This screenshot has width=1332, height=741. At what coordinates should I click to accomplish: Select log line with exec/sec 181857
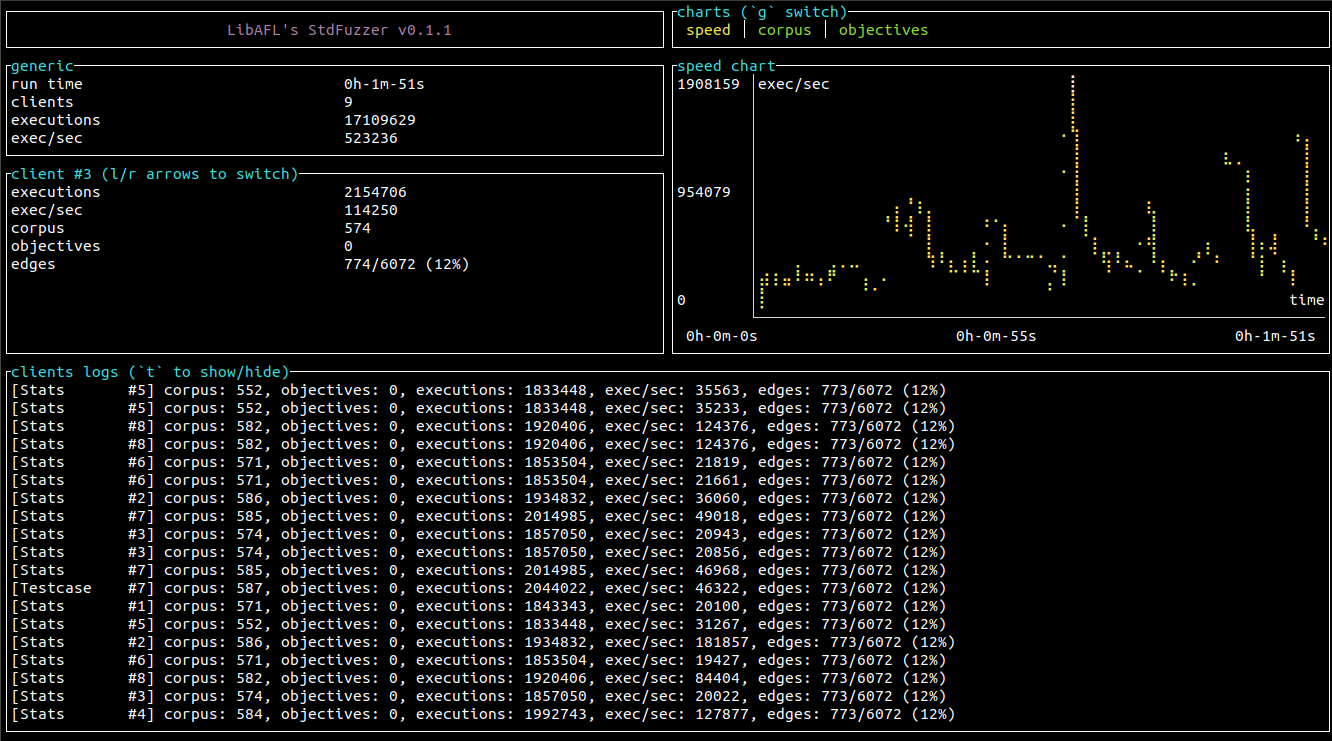coord(483,642)
